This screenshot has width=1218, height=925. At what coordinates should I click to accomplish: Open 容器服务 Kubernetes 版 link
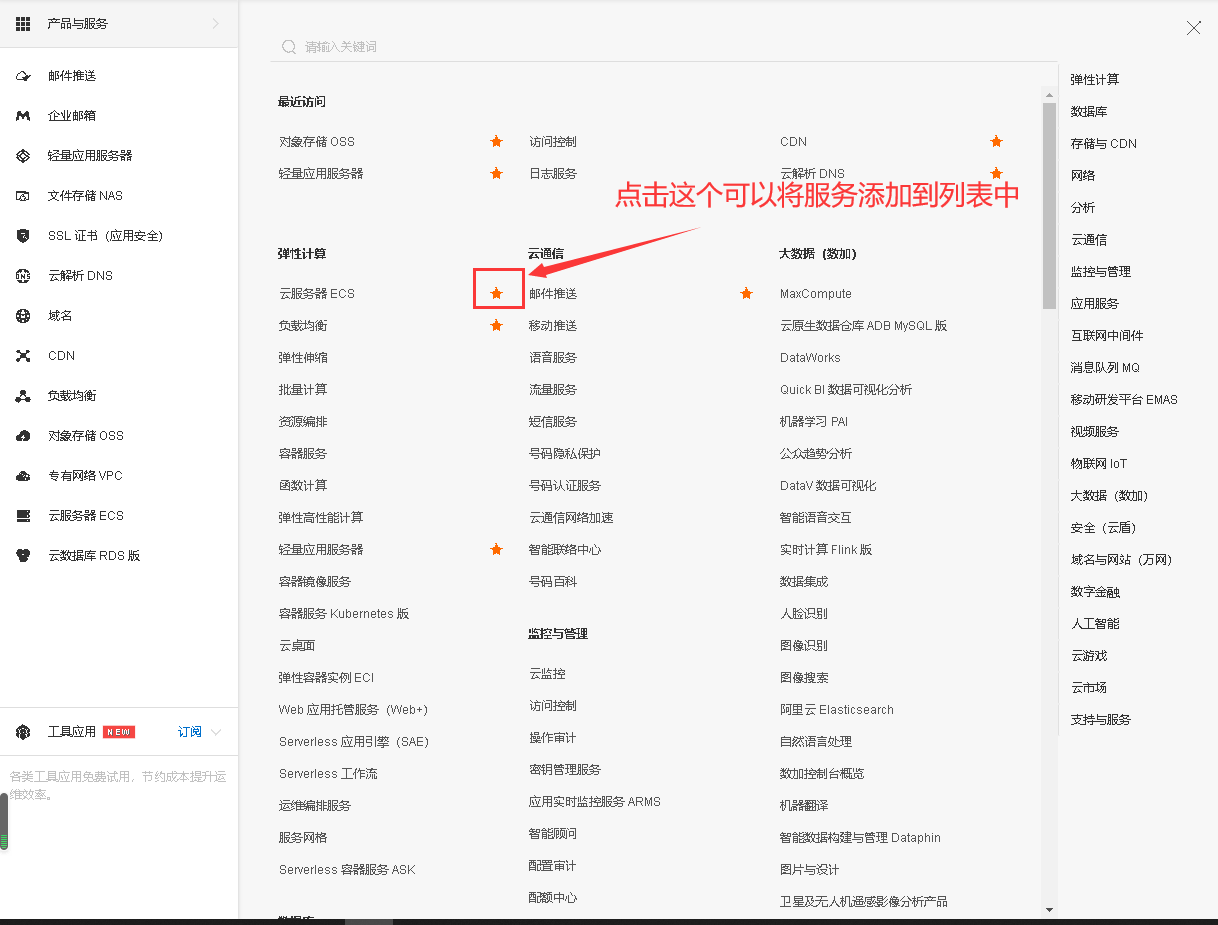(x=344, y=614)
